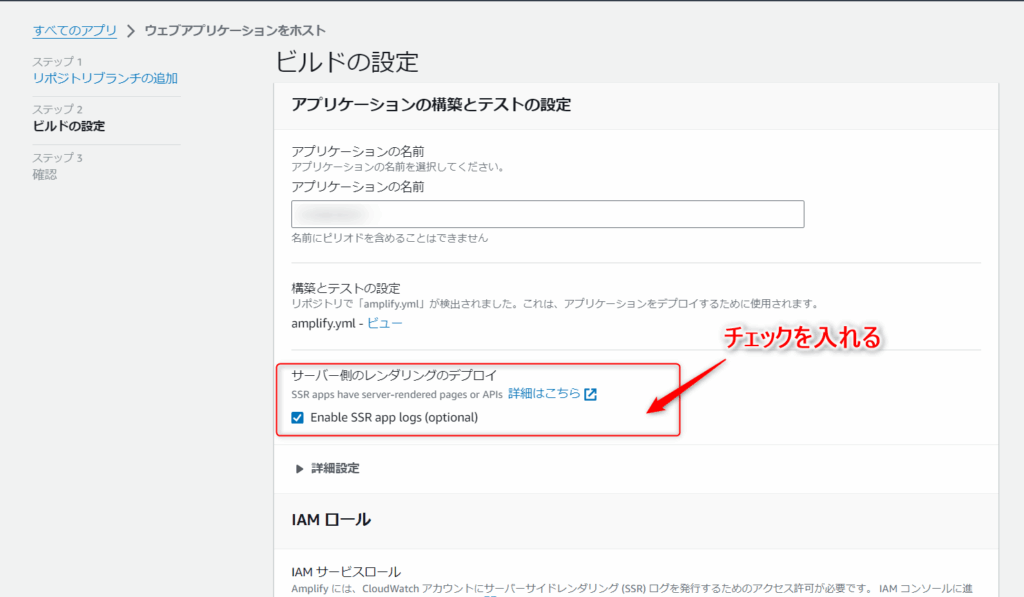Focus the アプリケーションの名前 text field
The width and height of the screenshot is (1024, 597).
[547, 214]
